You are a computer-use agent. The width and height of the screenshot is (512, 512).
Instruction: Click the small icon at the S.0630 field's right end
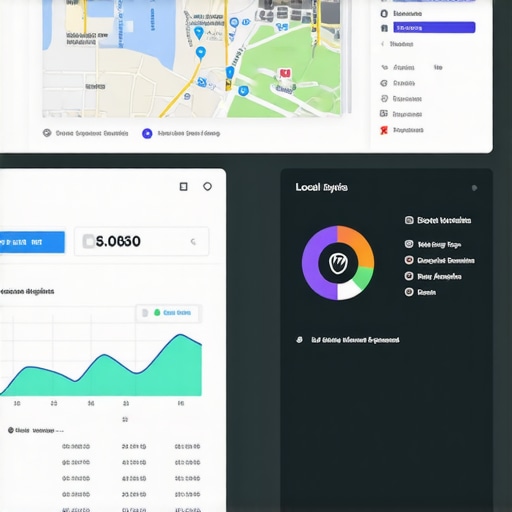pyautogui.click(x=193, y=241)
